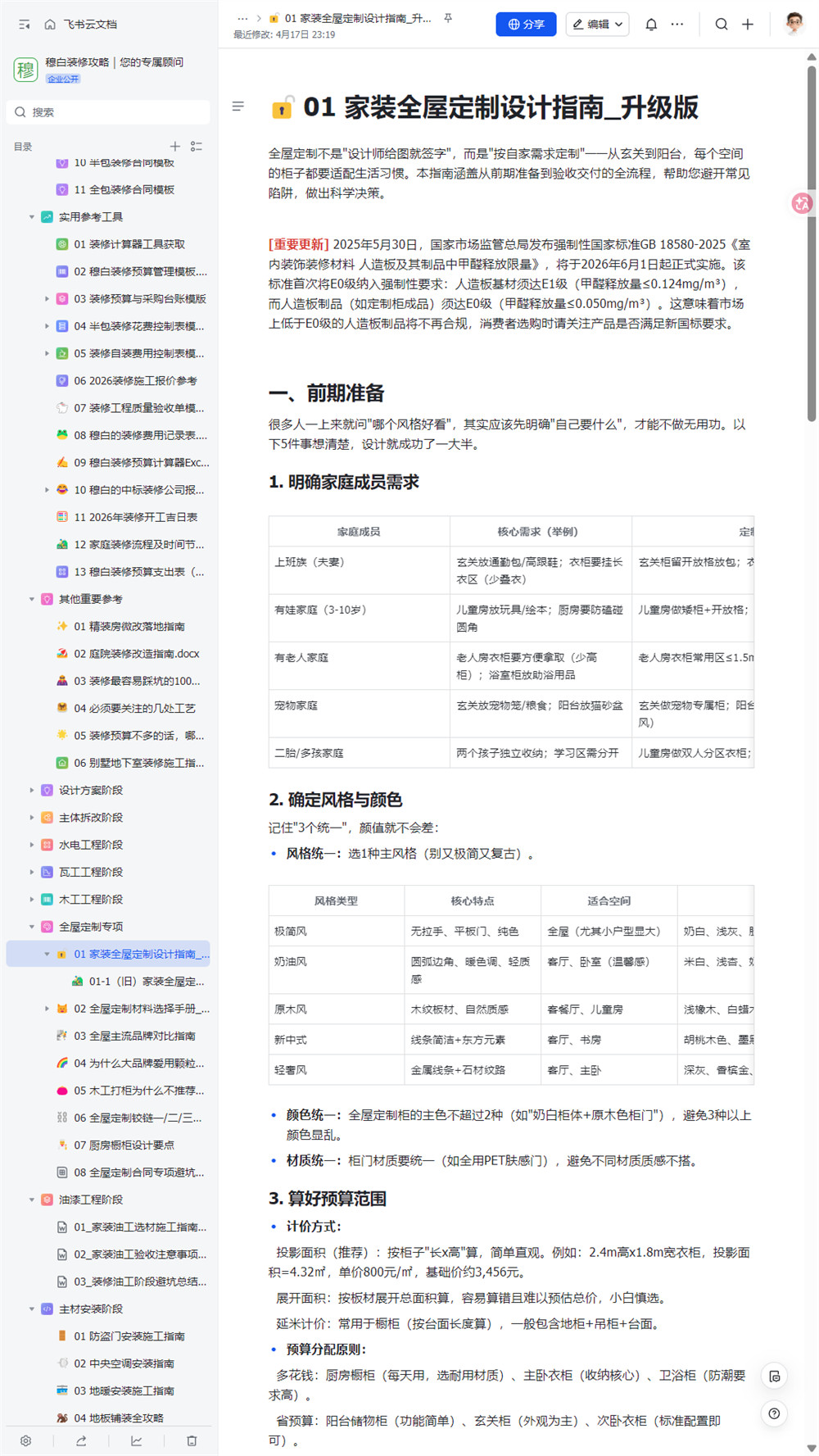Open the more options ellipsis in toolbar
This screenshot has height=1456, width=819.
(x=677, y=25)
